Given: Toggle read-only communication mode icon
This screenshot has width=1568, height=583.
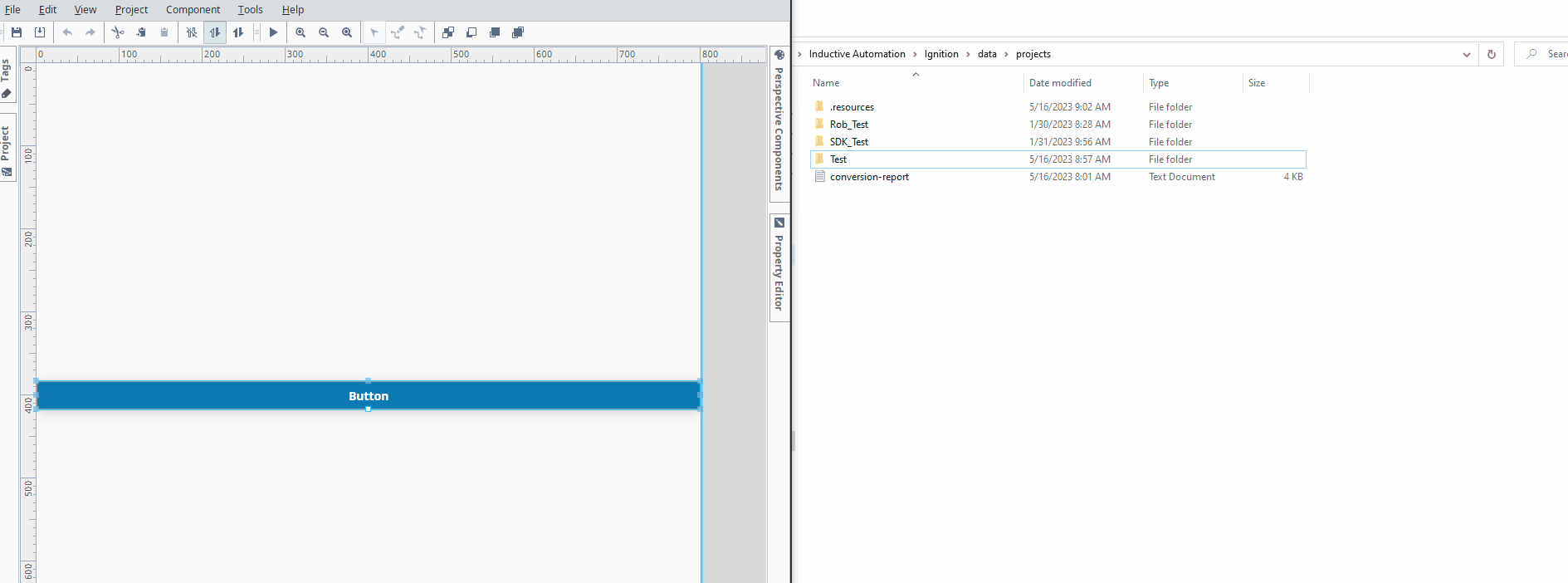Looking at the screenshot, I should point(215,32).
